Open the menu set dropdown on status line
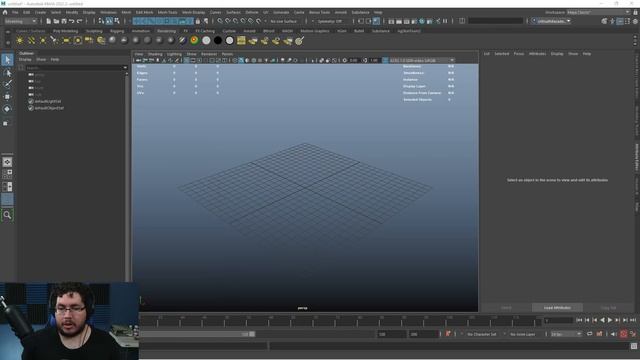The height and width of the screenshot is (360, 640). coord(20,21)
